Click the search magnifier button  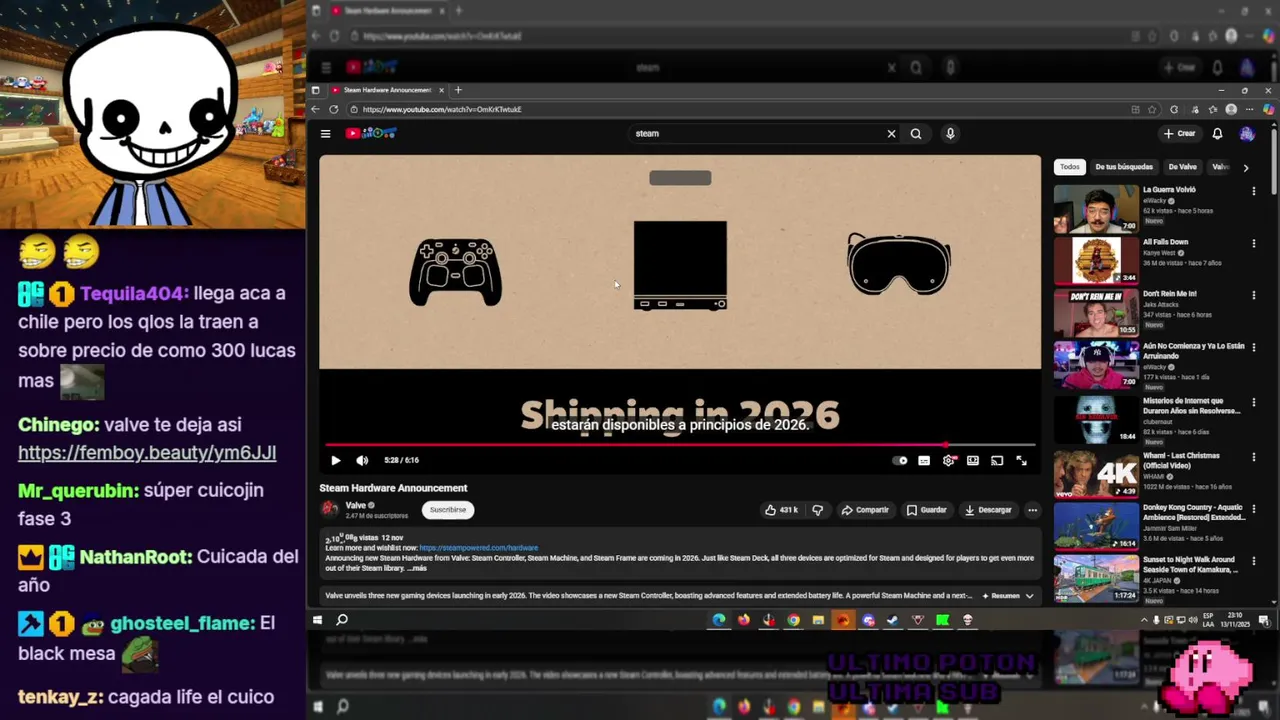click(916, 133)
